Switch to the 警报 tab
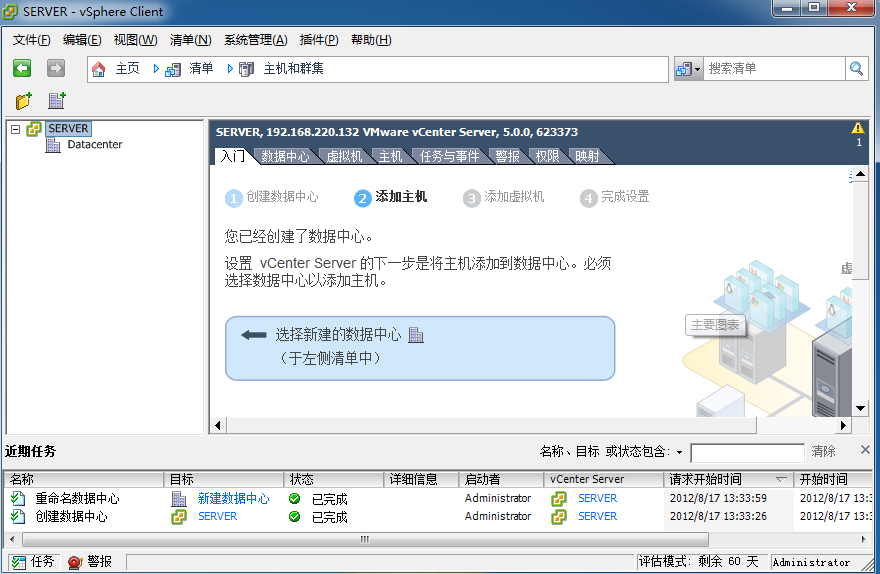The width and height of the screenshot is (880, 574). 507,157
